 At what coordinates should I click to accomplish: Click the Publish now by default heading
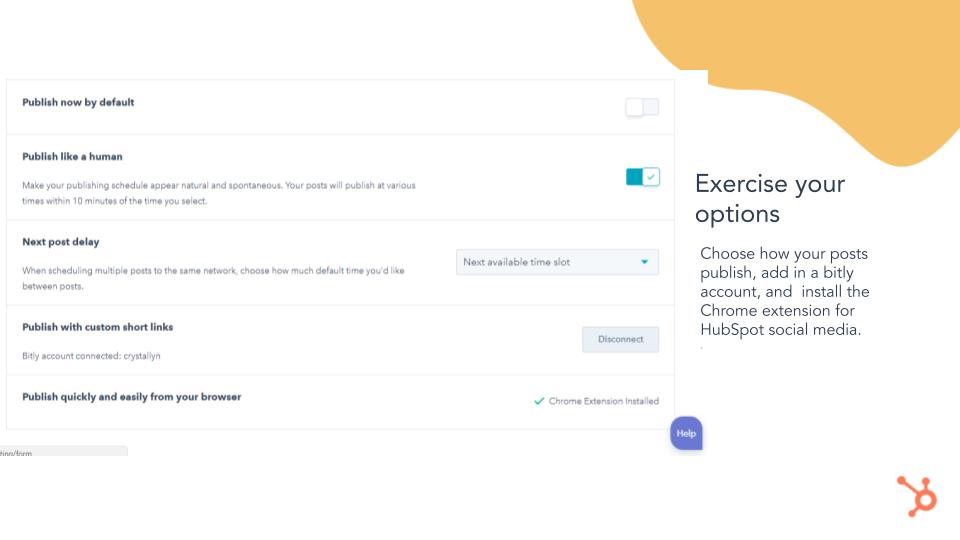(78, 102)
